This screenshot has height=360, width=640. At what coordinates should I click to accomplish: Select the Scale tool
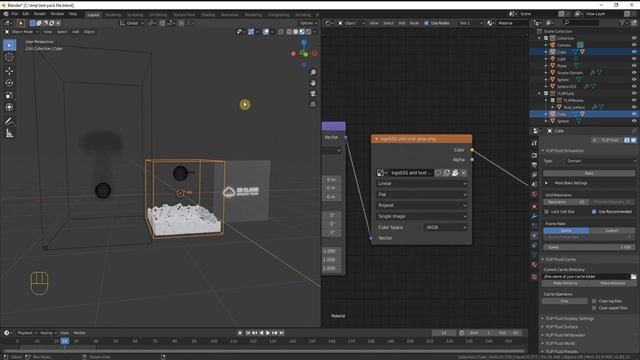pyautogui.click(x=9, y=95)
